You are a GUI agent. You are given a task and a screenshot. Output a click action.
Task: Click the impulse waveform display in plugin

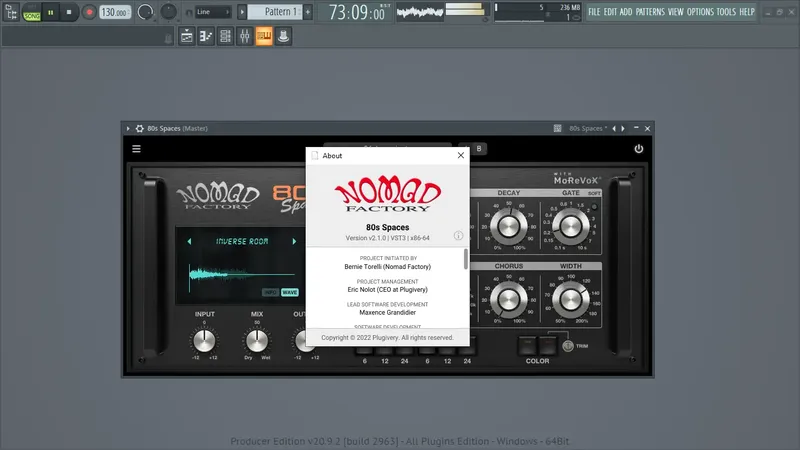tap(240, 274)
